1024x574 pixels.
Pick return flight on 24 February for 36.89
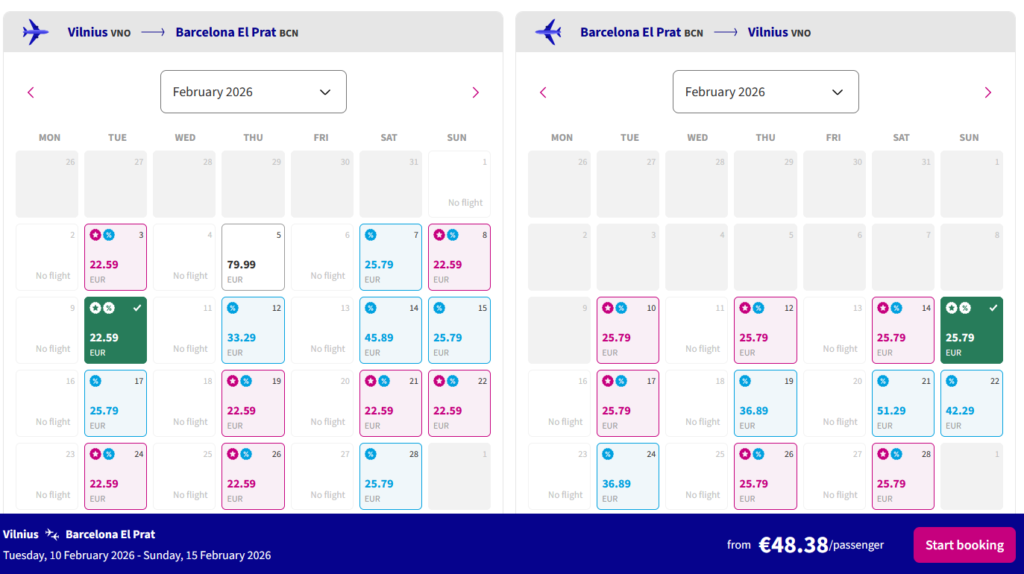(x=627, y=476)
